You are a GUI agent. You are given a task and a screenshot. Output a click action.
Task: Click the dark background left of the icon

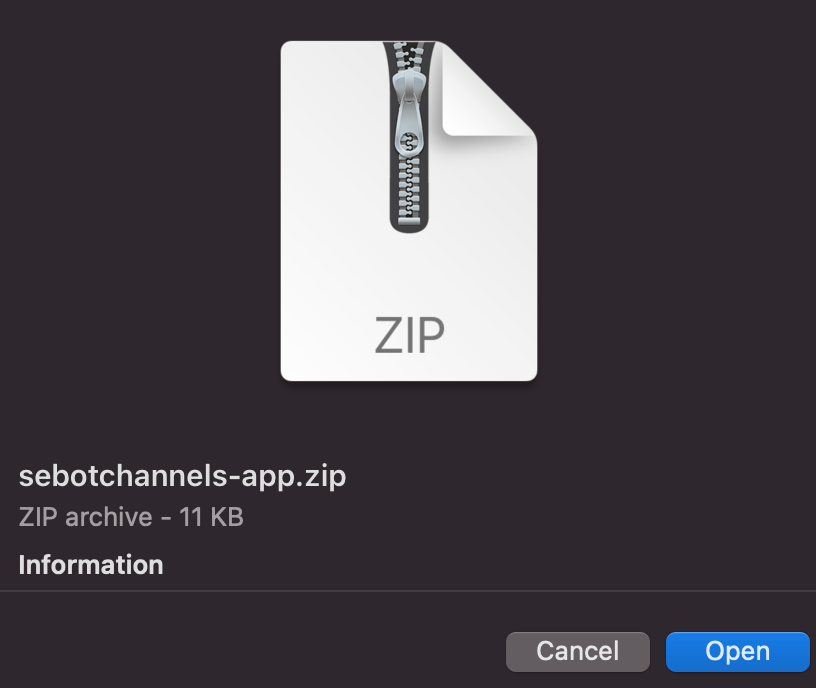coord(139,208)
